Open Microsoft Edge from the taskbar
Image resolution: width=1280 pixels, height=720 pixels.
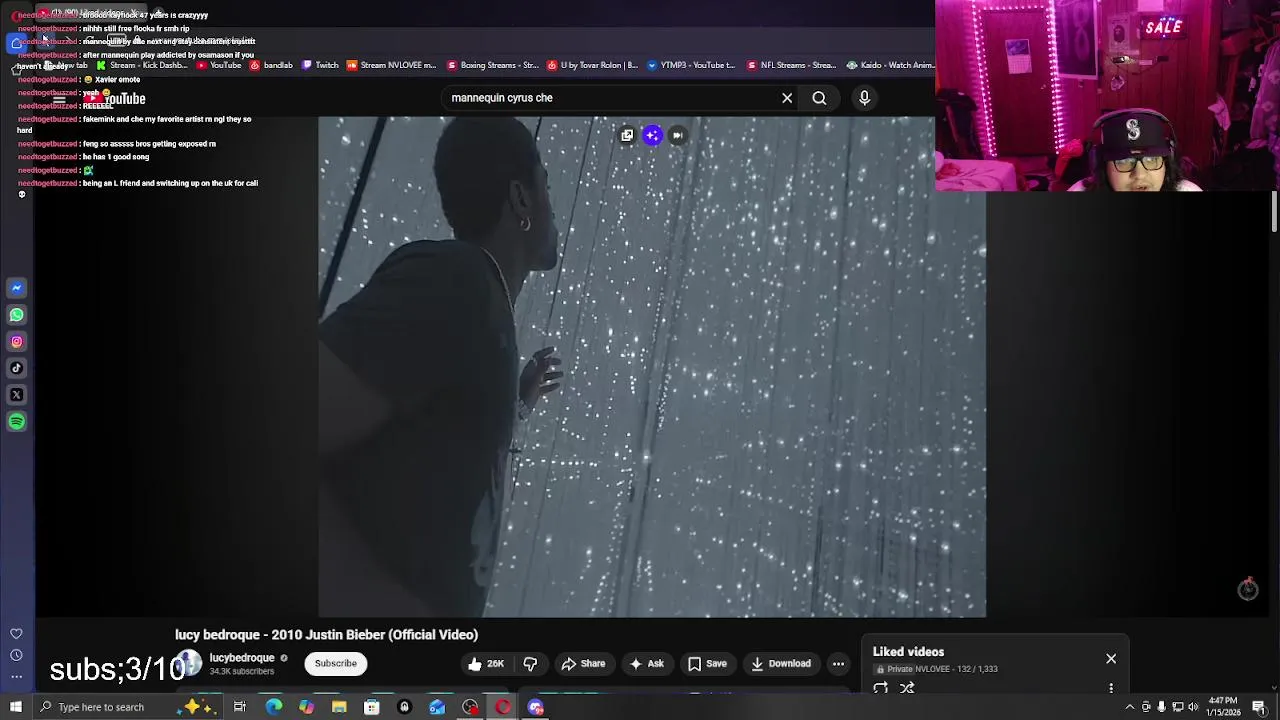tap(273, 707)
